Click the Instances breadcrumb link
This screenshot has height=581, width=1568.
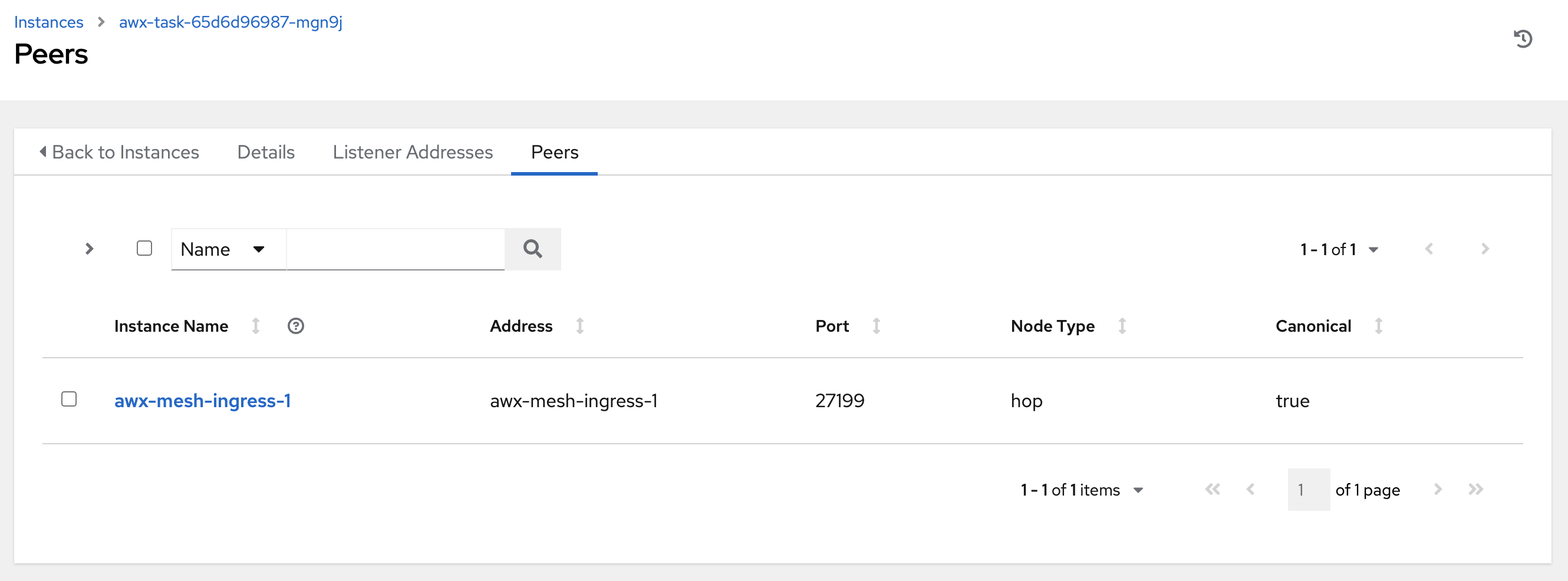tap(49, 22)
